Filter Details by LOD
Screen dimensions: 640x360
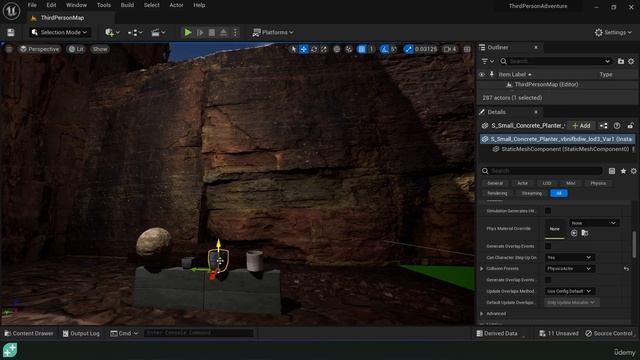coord(547,183)
